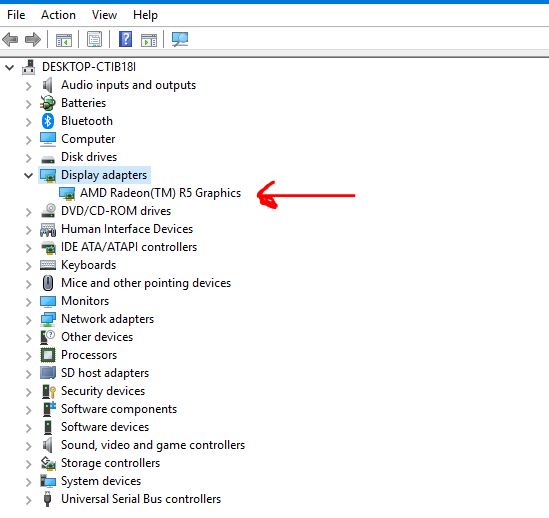549x518 pixels.
Task: Select the Computer category label
Action: (88, 139)
